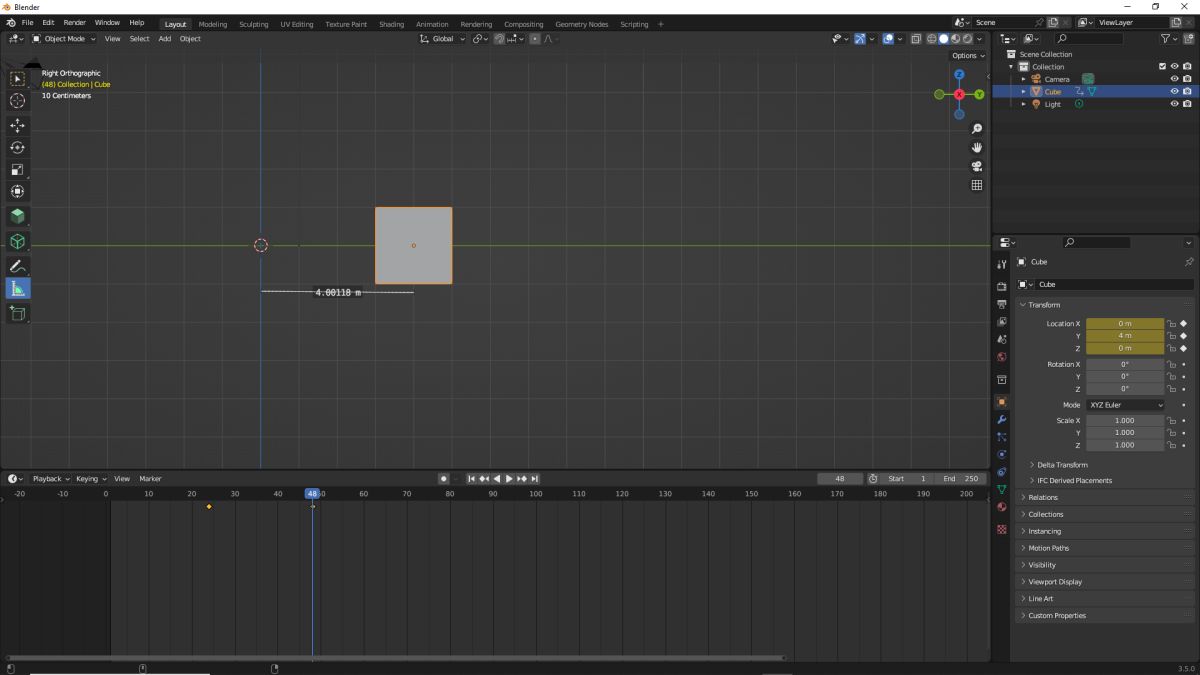Click the viewport zoom magnifier icon
Viewport: 1200px width, 675px height.
[977, 129]
